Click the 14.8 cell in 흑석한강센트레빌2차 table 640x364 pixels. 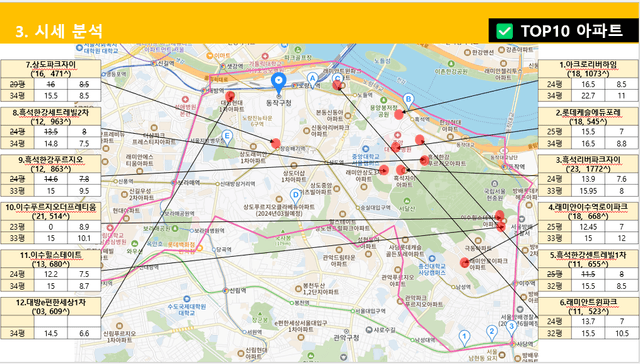point(51,144)
